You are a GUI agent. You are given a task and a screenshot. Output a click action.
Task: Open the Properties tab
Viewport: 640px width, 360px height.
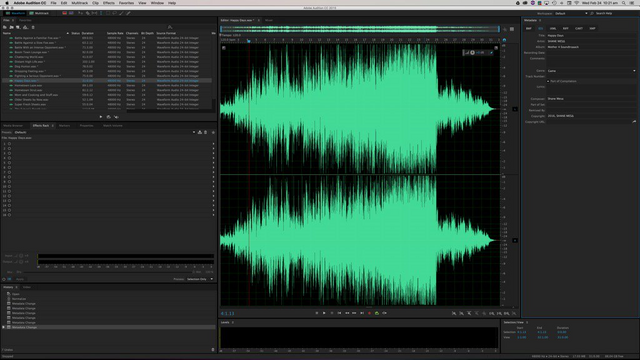pos(87,126)
